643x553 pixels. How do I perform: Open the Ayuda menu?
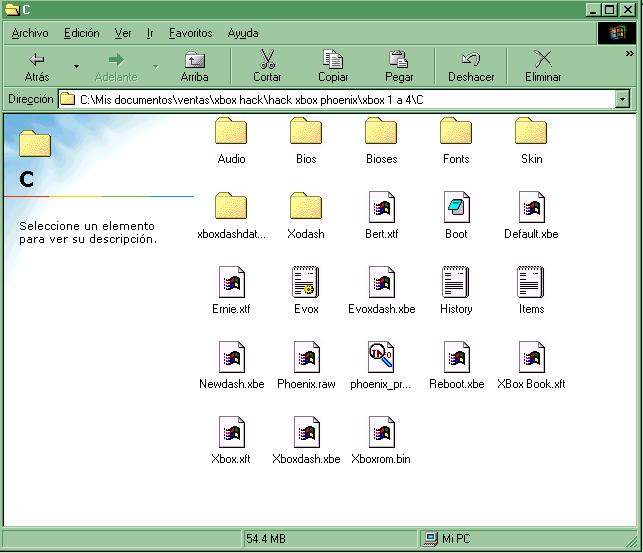[x=243, y=33]
